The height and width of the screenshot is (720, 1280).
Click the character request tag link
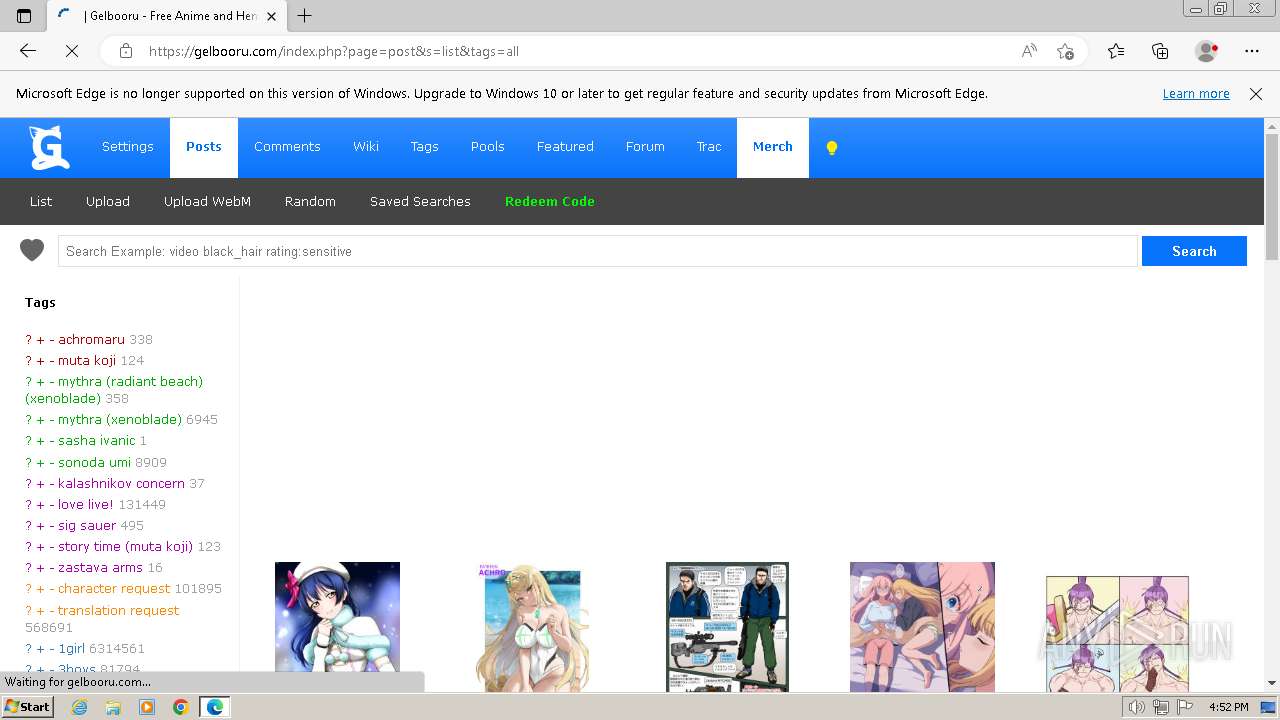(x=114, y=588)
